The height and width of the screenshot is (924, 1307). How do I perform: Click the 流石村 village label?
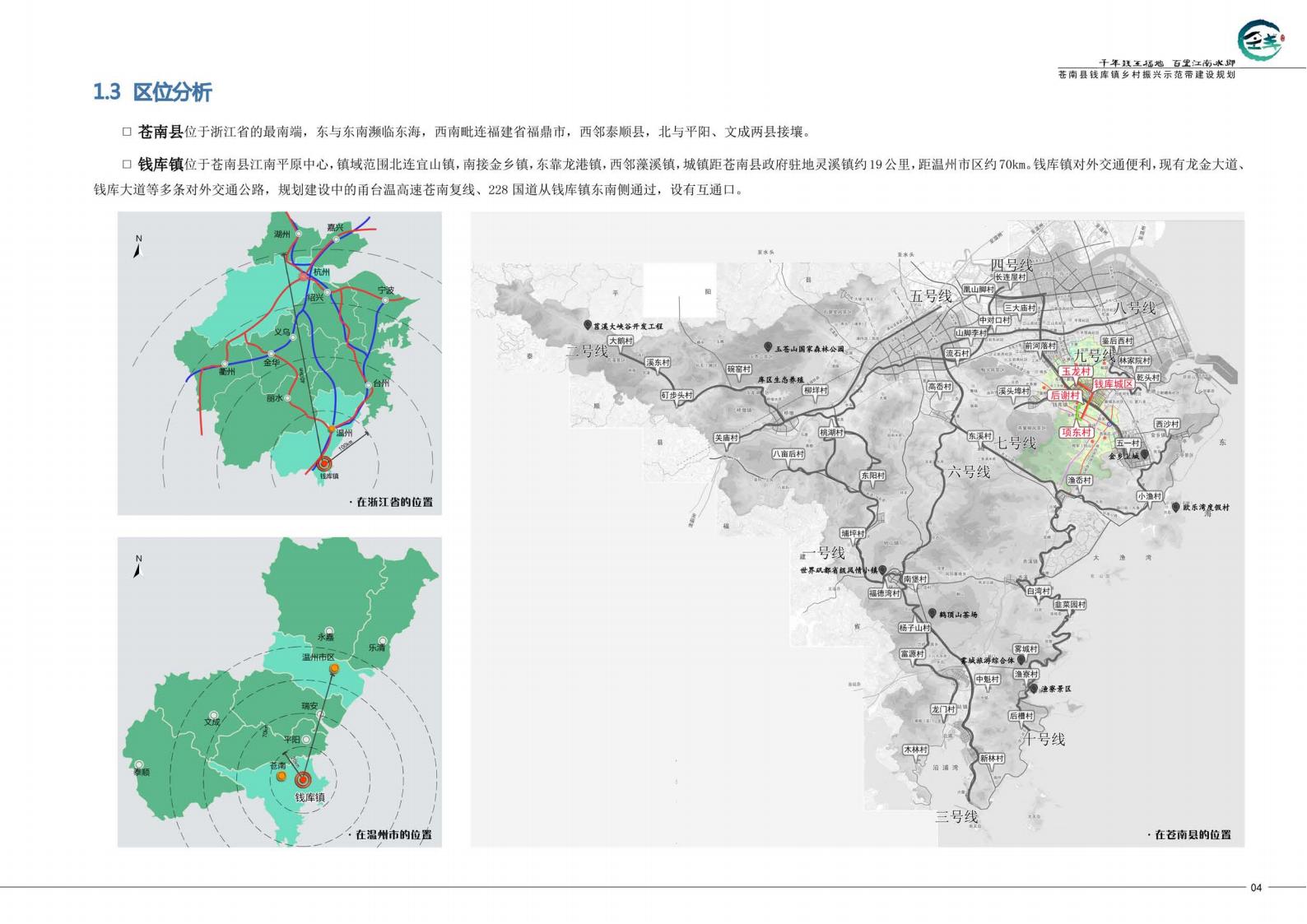(x=957, y=354)
